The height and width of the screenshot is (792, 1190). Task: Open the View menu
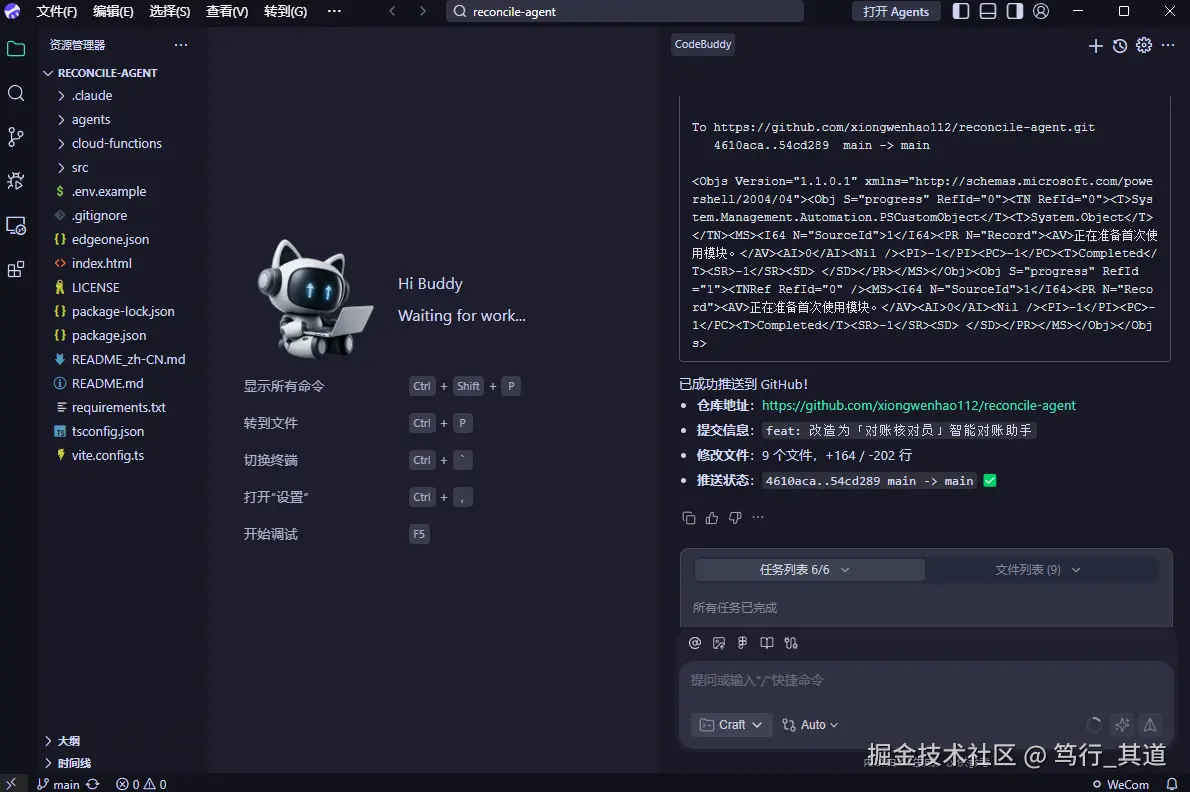tap(227, 11)
